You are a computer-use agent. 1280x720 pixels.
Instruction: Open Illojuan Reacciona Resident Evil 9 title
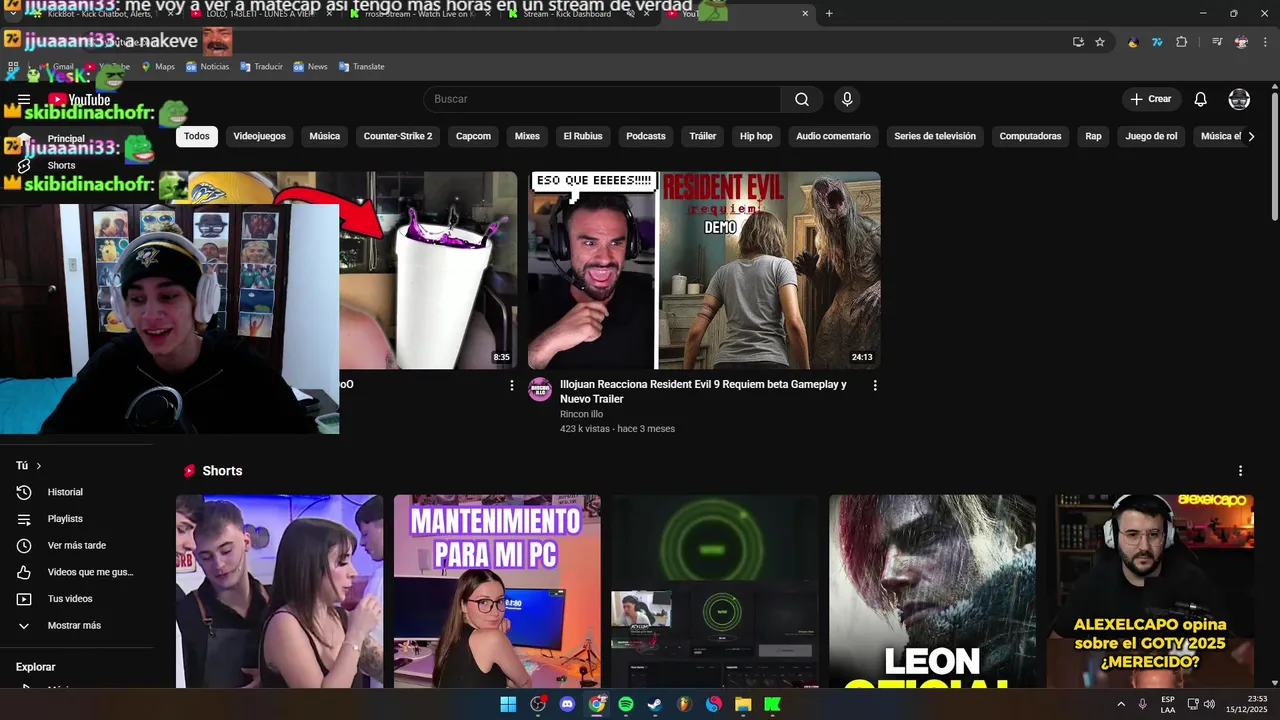(703, 391)
